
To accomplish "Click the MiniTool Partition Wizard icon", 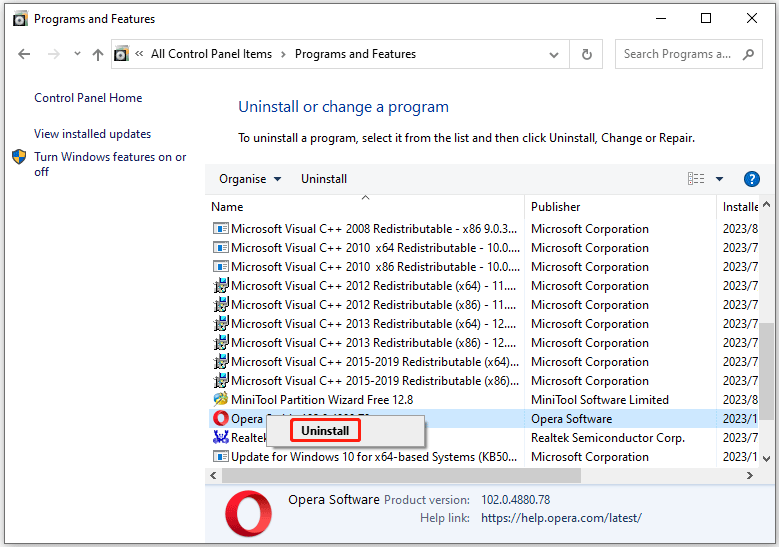I will pos(221,399).
